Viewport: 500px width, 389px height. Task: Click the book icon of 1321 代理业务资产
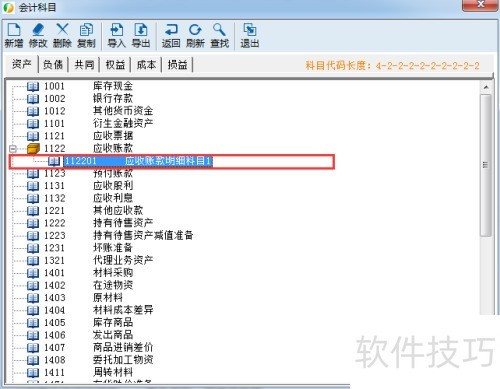33,261
